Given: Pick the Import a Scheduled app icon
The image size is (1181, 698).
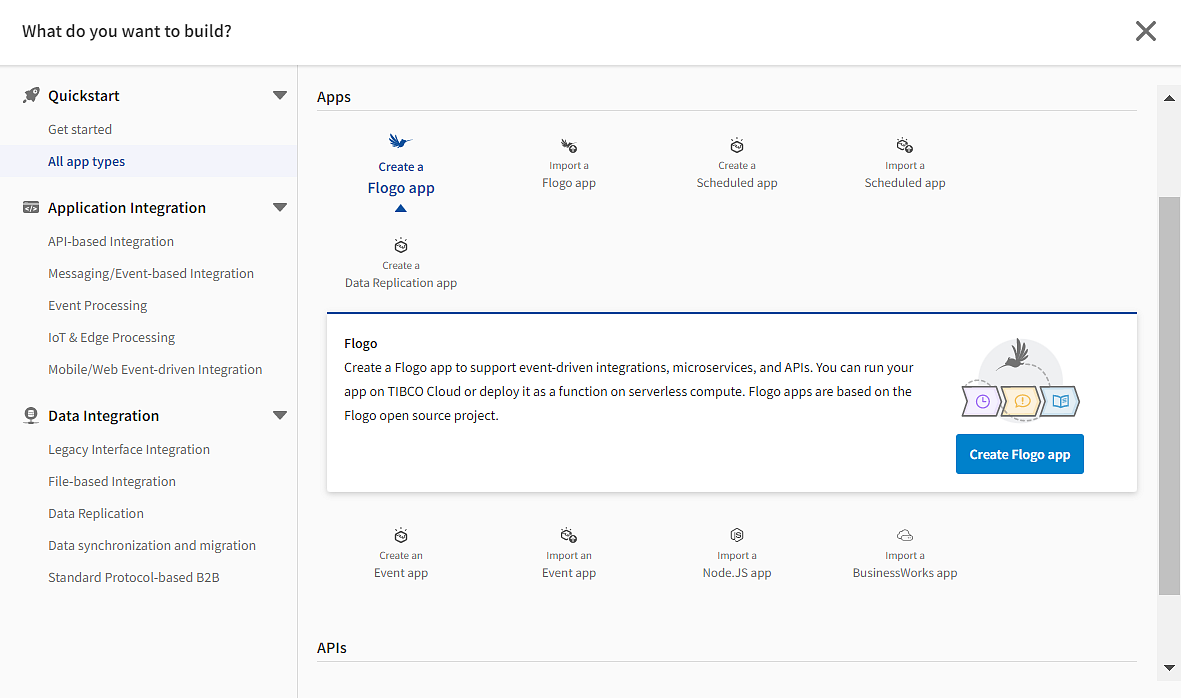Looking at the screenshot, I should tap(905, 146).
